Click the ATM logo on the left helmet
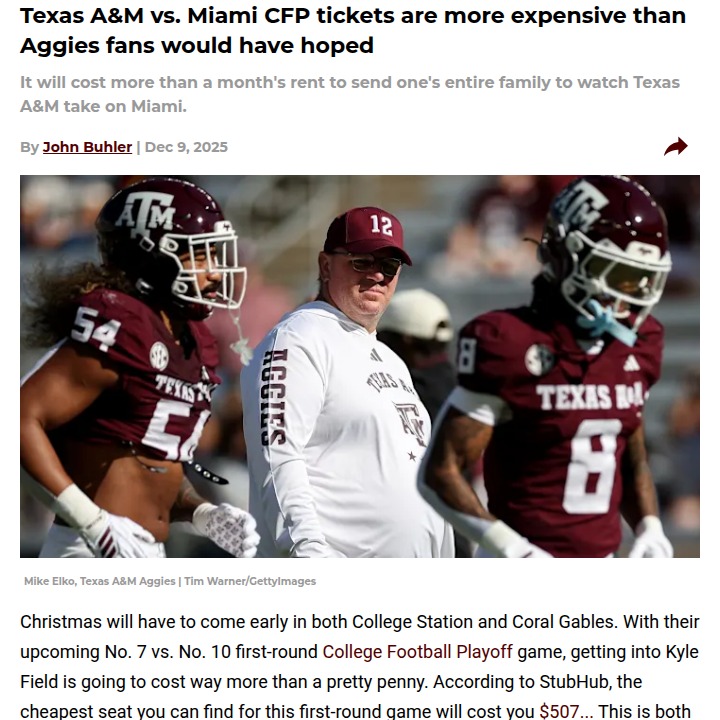Viewport: 720px width, 720px height. pyautogui.click(x=147, y=214)
